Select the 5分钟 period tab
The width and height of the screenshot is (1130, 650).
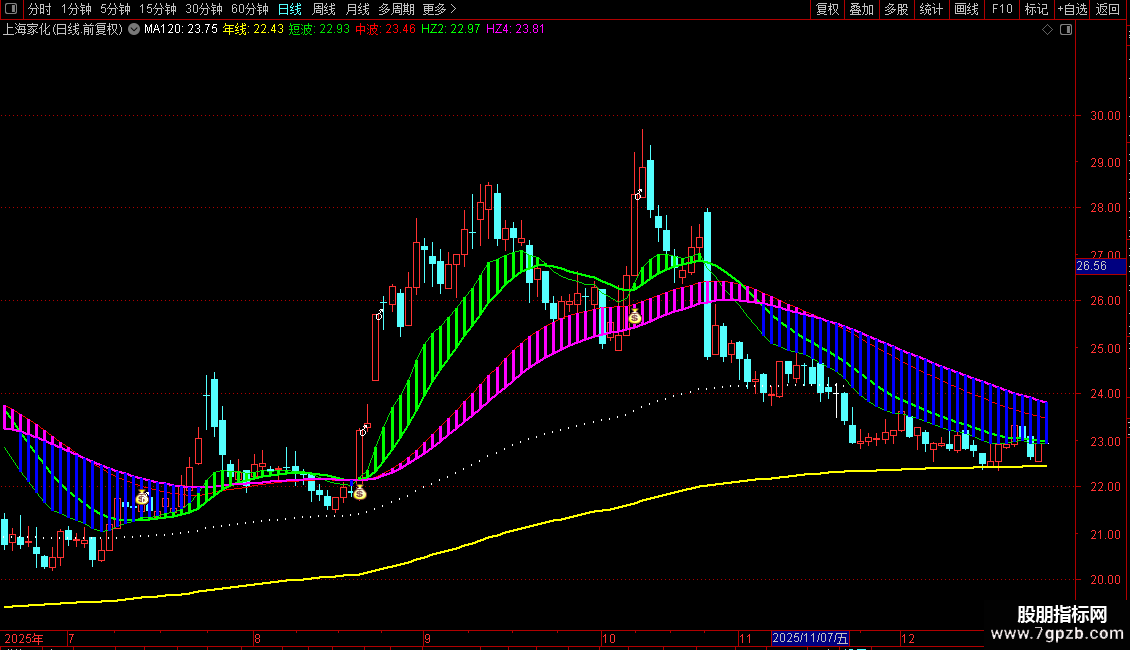click(115, 9)
